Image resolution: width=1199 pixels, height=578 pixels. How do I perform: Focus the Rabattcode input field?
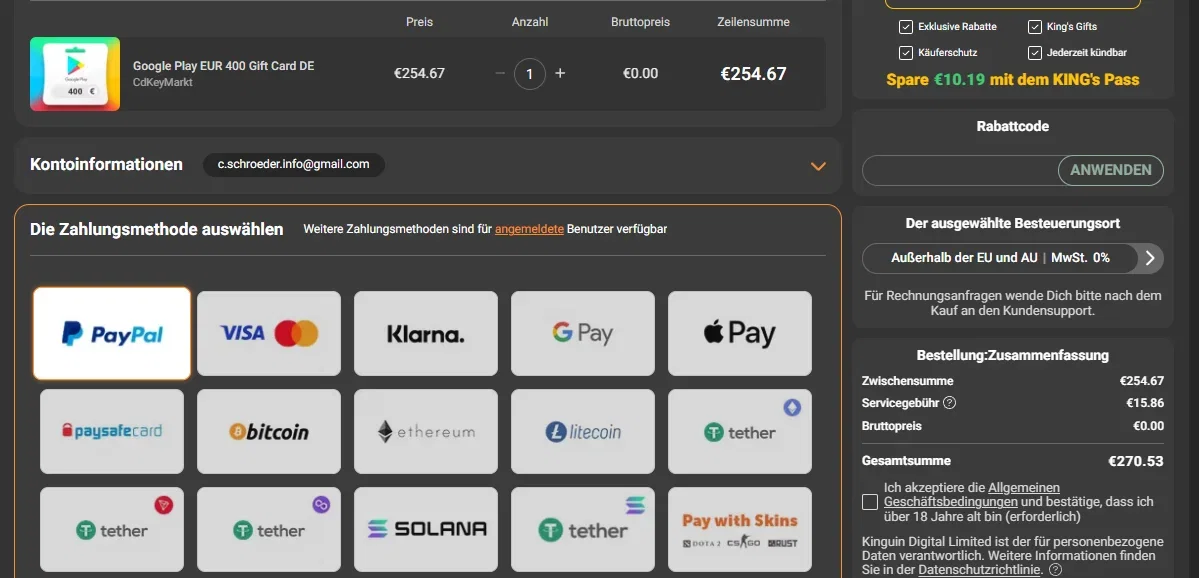[960, 170]
